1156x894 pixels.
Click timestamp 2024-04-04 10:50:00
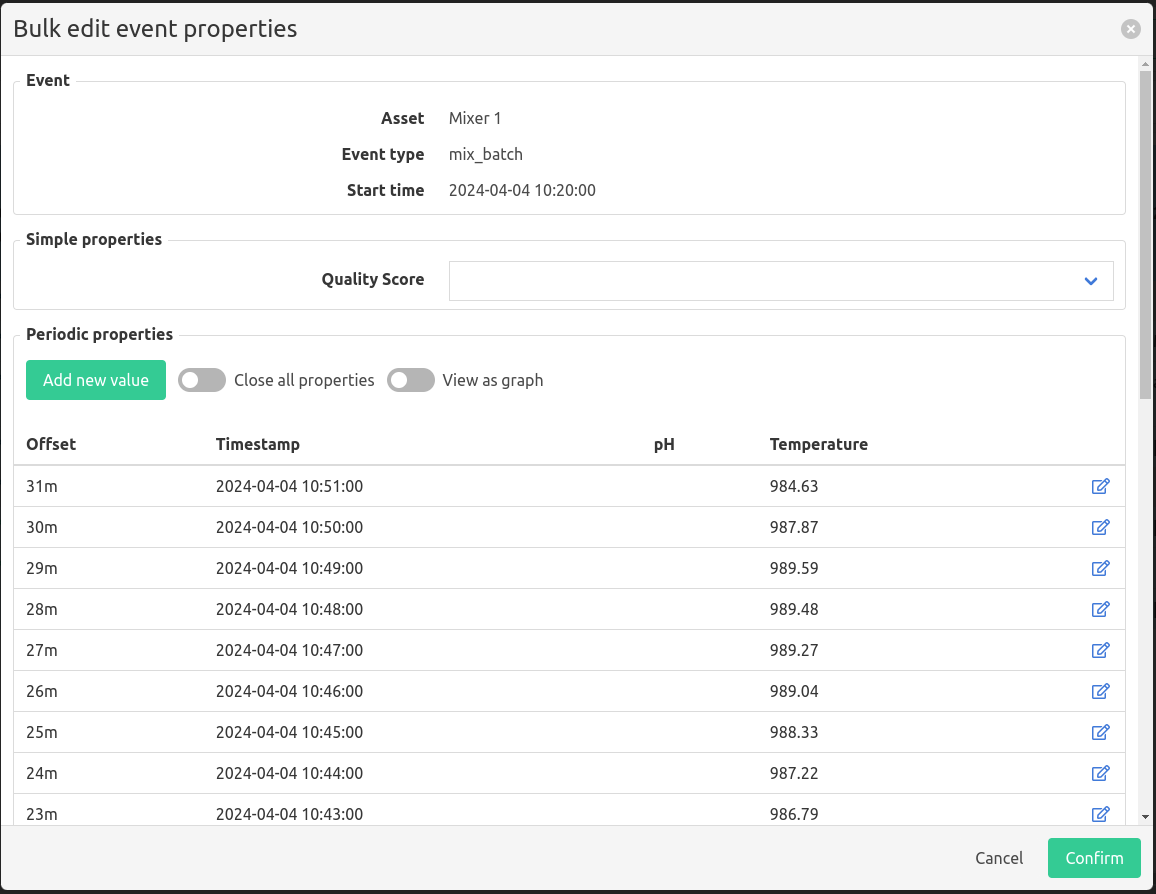(289, 527)
